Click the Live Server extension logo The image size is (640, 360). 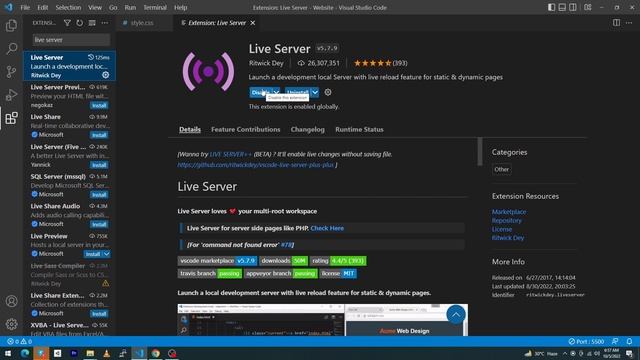point(209,72)
